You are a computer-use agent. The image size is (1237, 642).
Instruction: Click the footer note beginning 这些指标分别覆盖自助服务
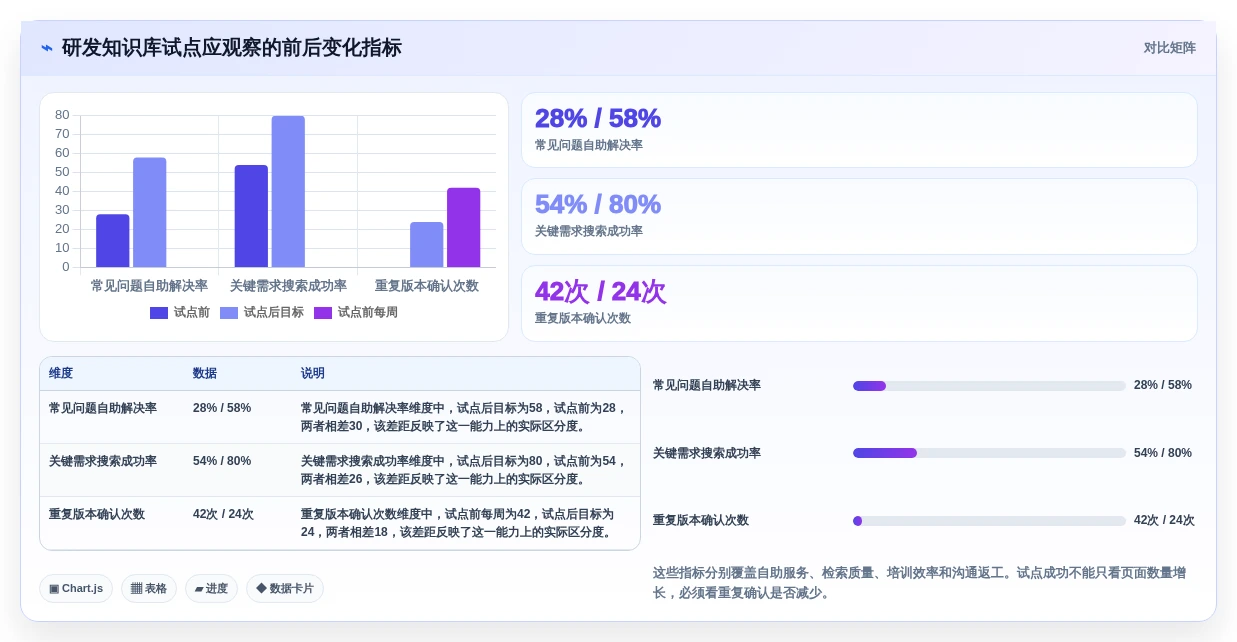[x=920, y=583]
